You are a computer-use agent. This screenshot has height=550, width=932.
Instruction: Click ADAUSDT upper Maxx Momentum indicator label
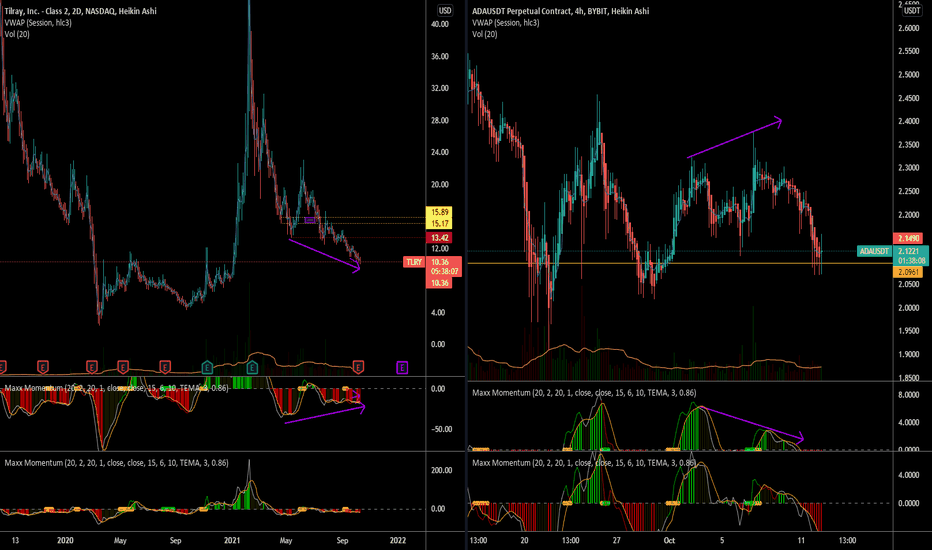pyautogui.click(x=584, y=392)
